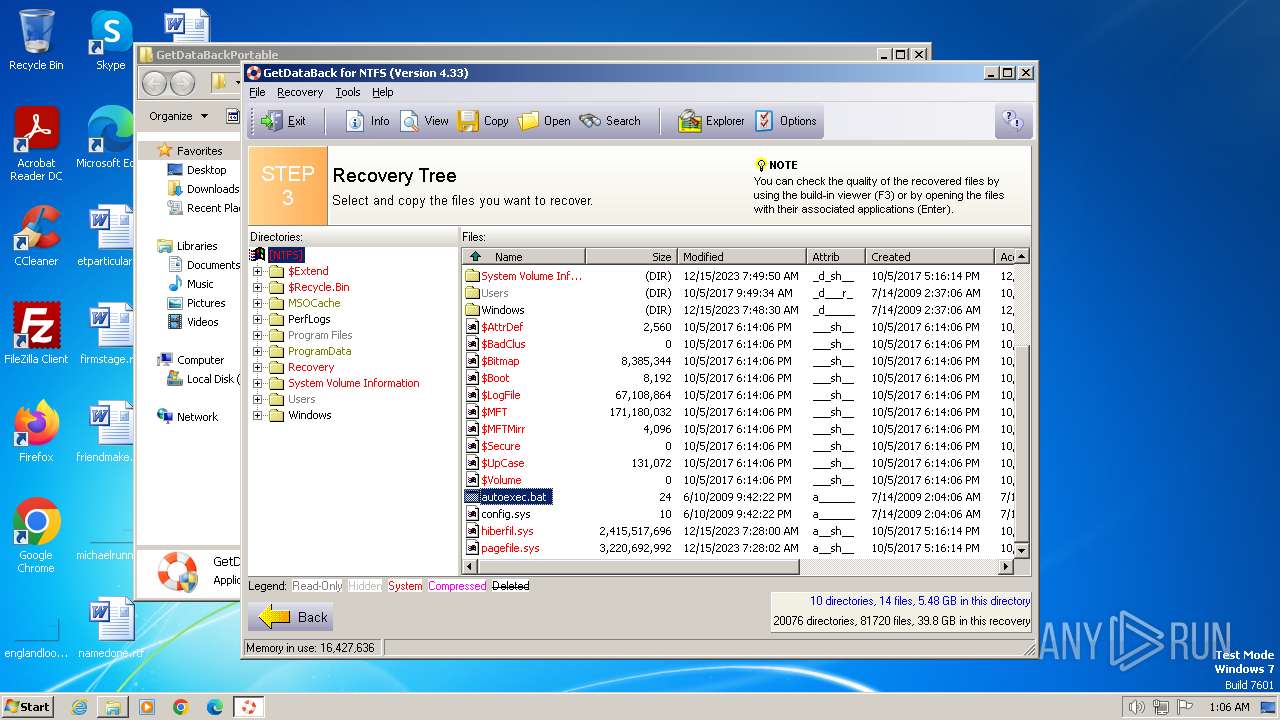Open Firefox desktop icon
The width and height of the screenshot is (1280, 720).
(x=36, y=431)
